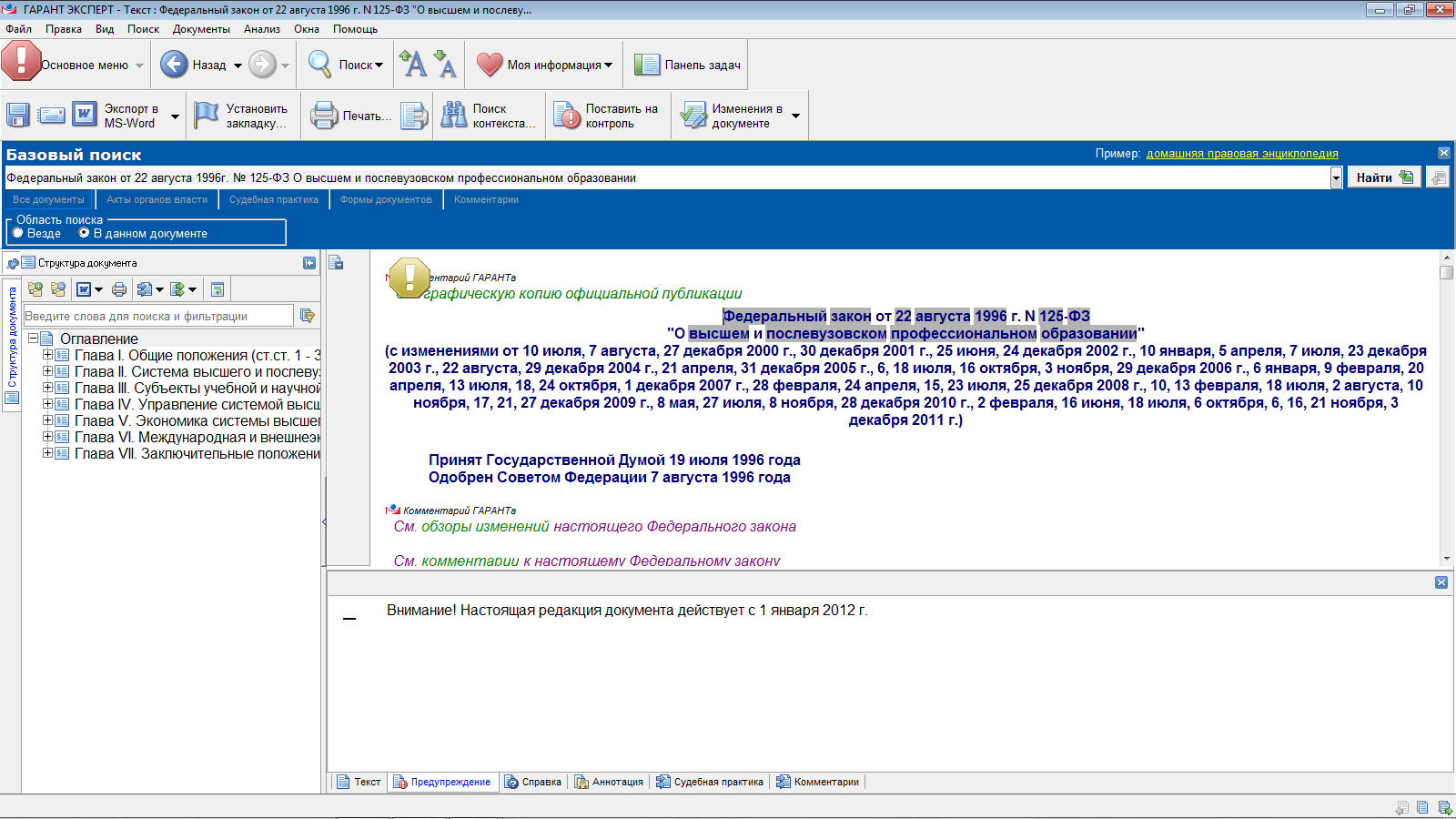Increase the document font size
This screenshot has height=819, width=1456.
(413, 64)
